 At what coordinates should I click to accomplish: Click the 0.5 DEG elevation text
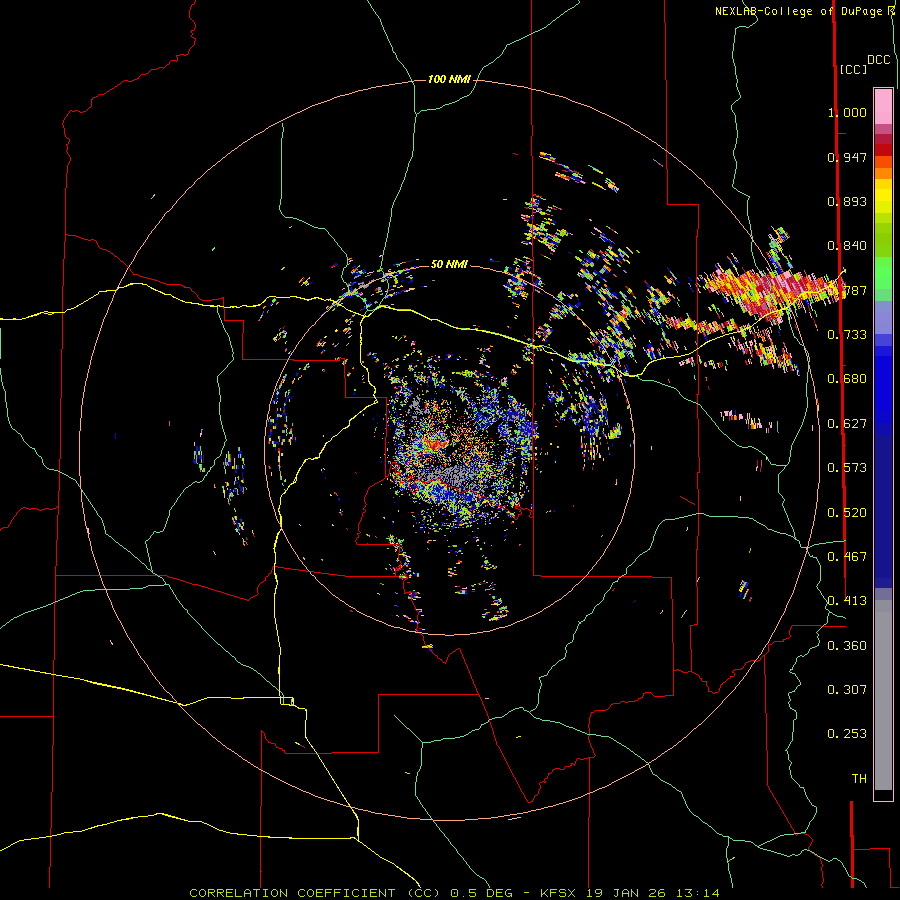[x=482, y=893]
